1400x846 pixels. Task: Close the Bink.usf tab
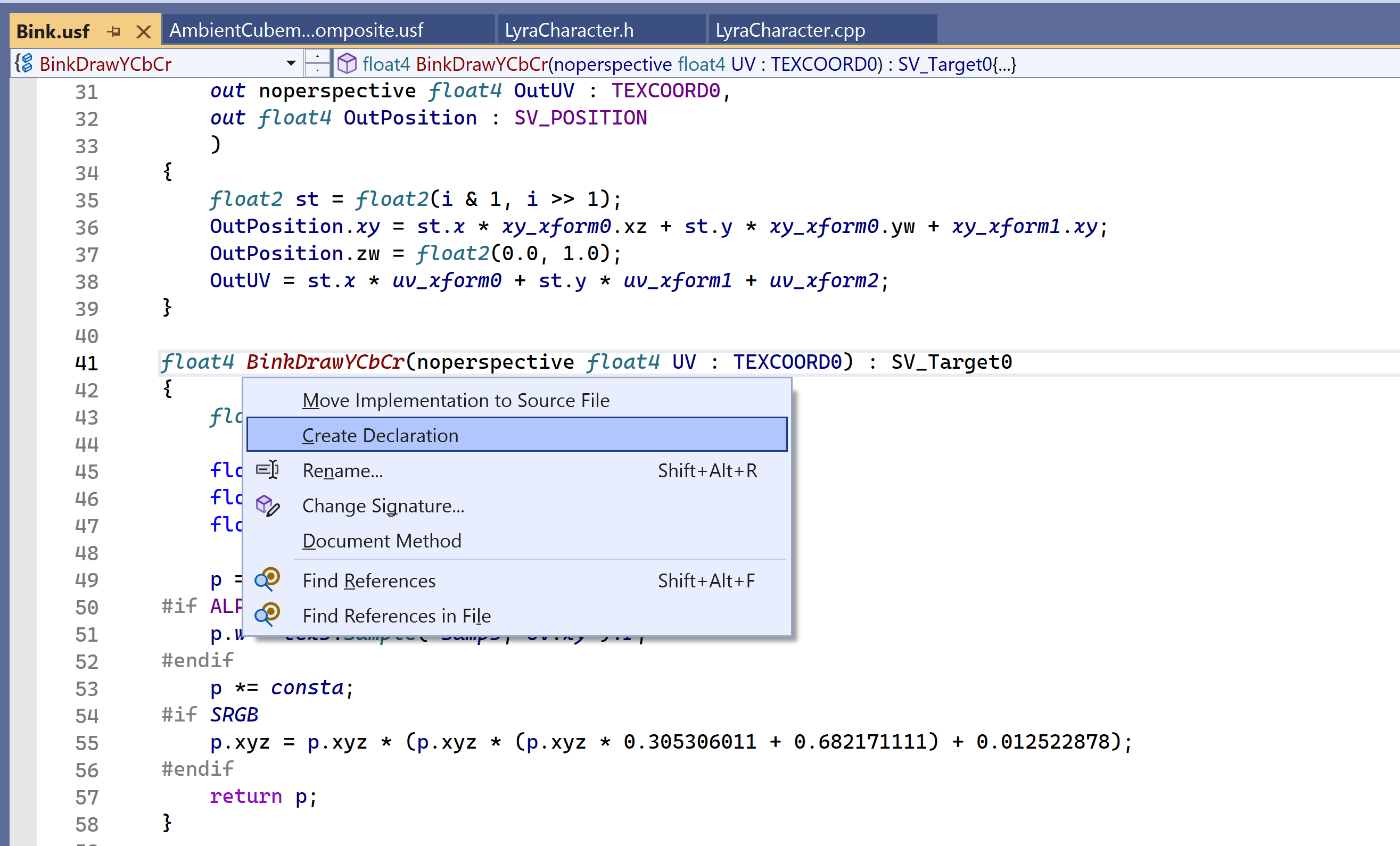tap(144, 31)
